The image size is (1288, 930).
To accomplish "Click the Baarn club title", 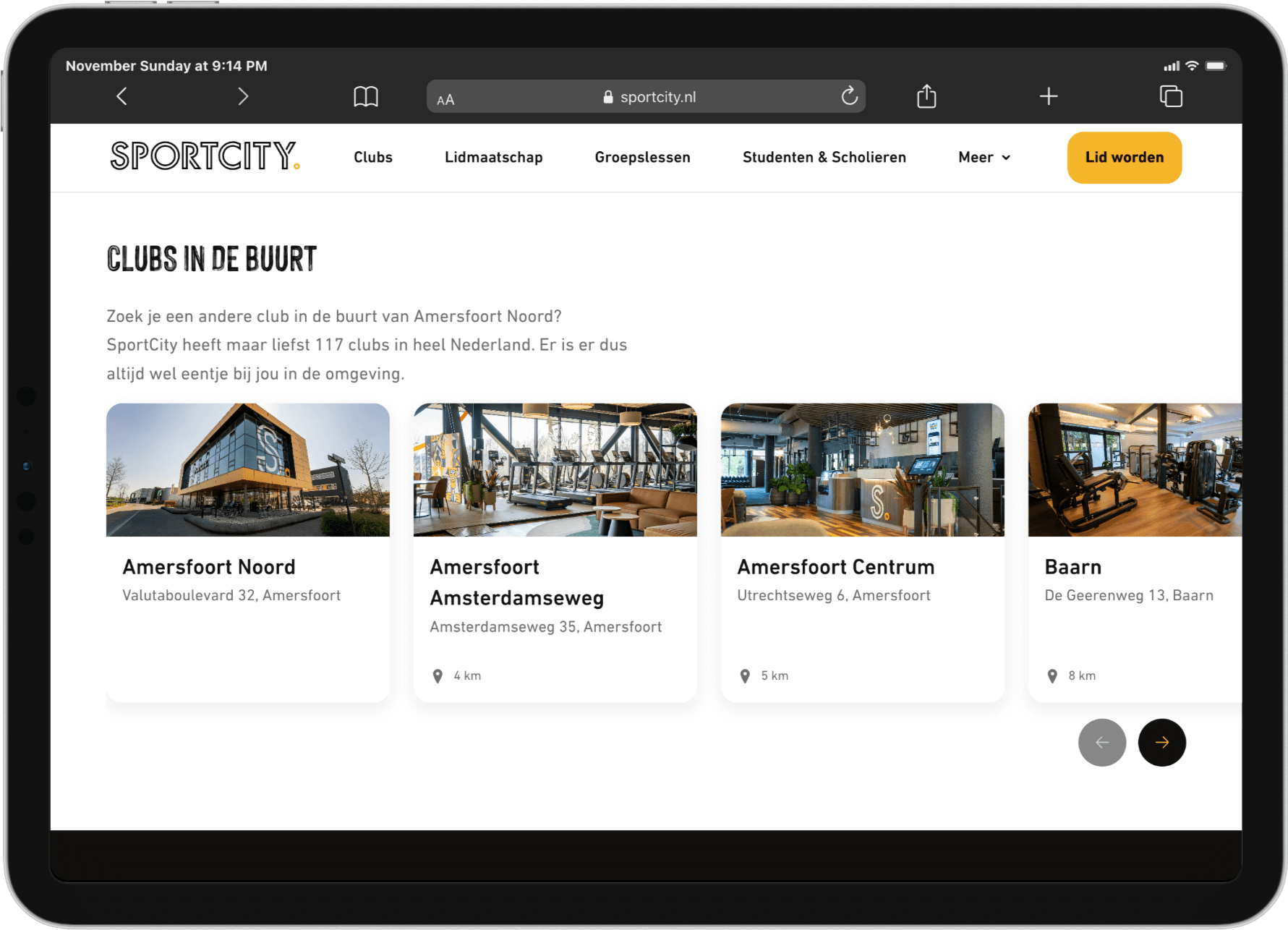I will [x=1073, y=567].
